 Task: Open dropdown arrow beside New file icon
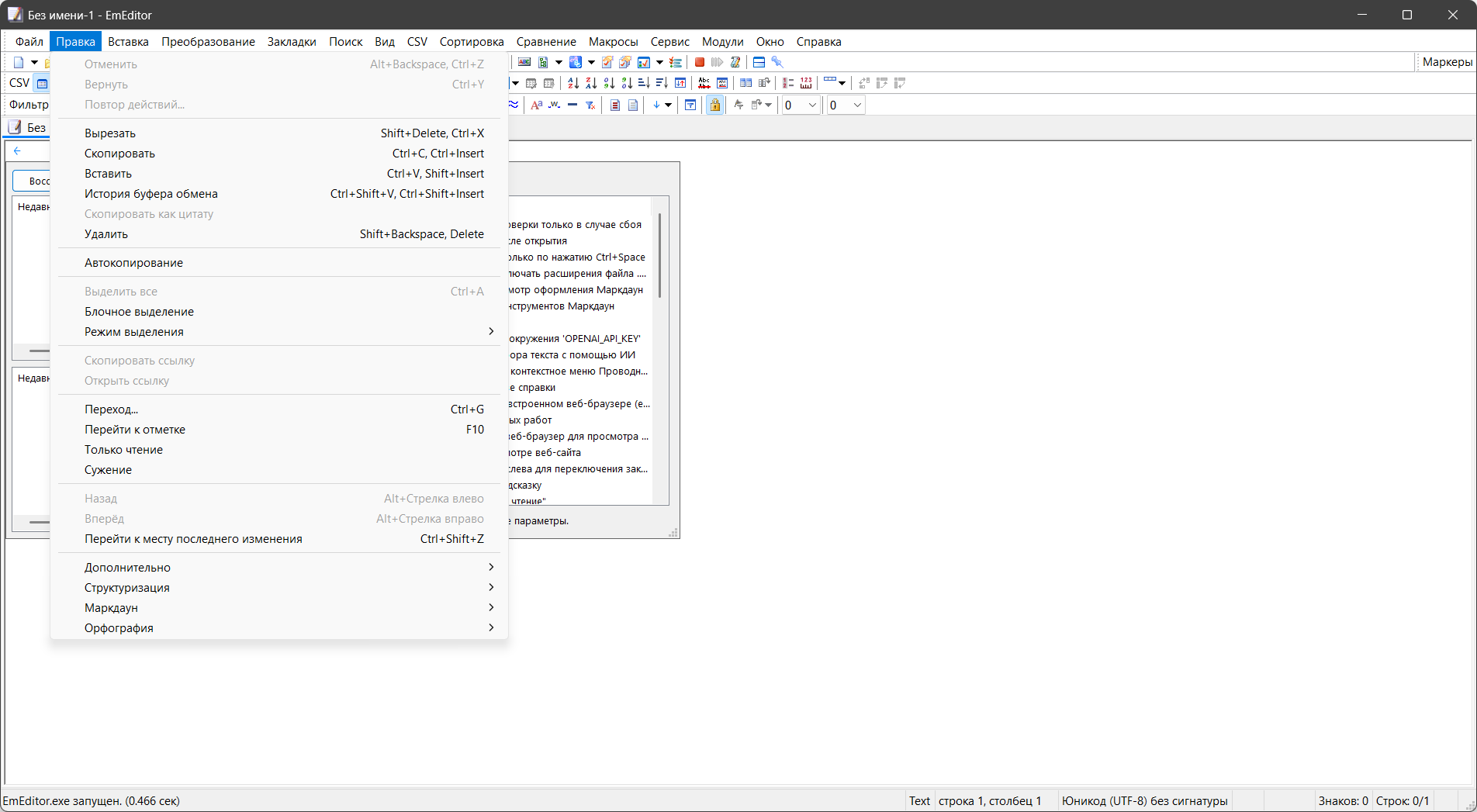(x=34, y=62)
